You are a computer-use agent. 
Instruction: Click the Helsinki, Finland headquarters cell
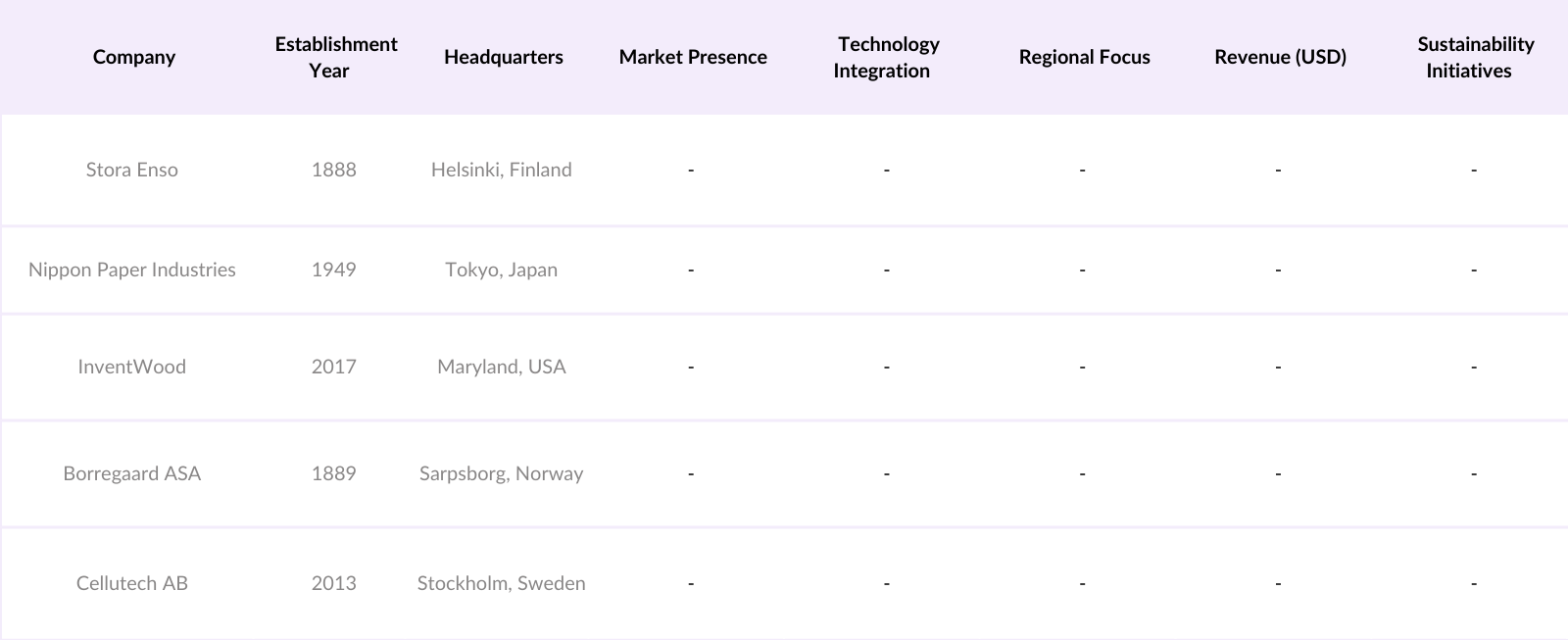501,170
